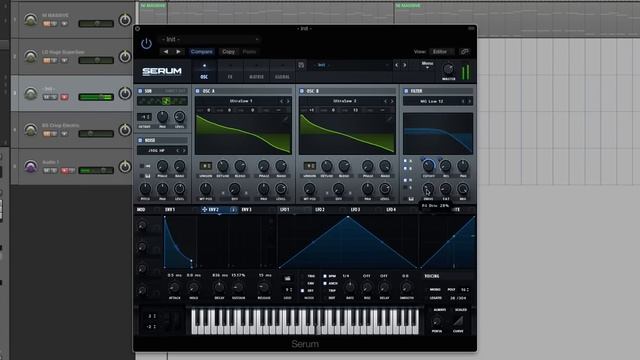Click Serum next preset arrow beside Menu
This screenshot has height=360, width=640.
click(x=404, y=65)
